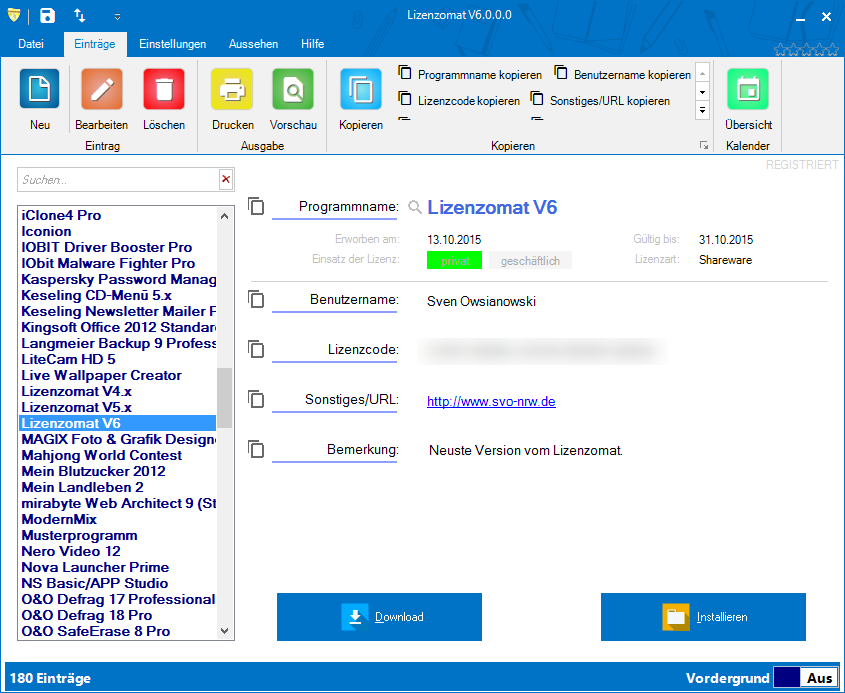Click the large Kopieren icon
This screenshot has height=693, width=845.
tap(361, 89)
